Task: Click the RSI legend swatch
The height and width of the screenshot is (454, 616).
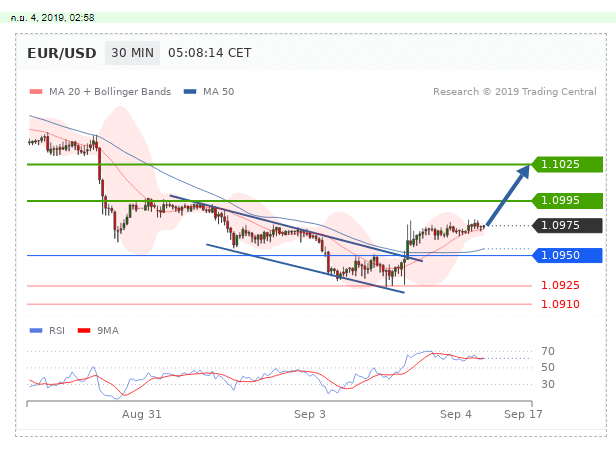Action: coord(36,331)
